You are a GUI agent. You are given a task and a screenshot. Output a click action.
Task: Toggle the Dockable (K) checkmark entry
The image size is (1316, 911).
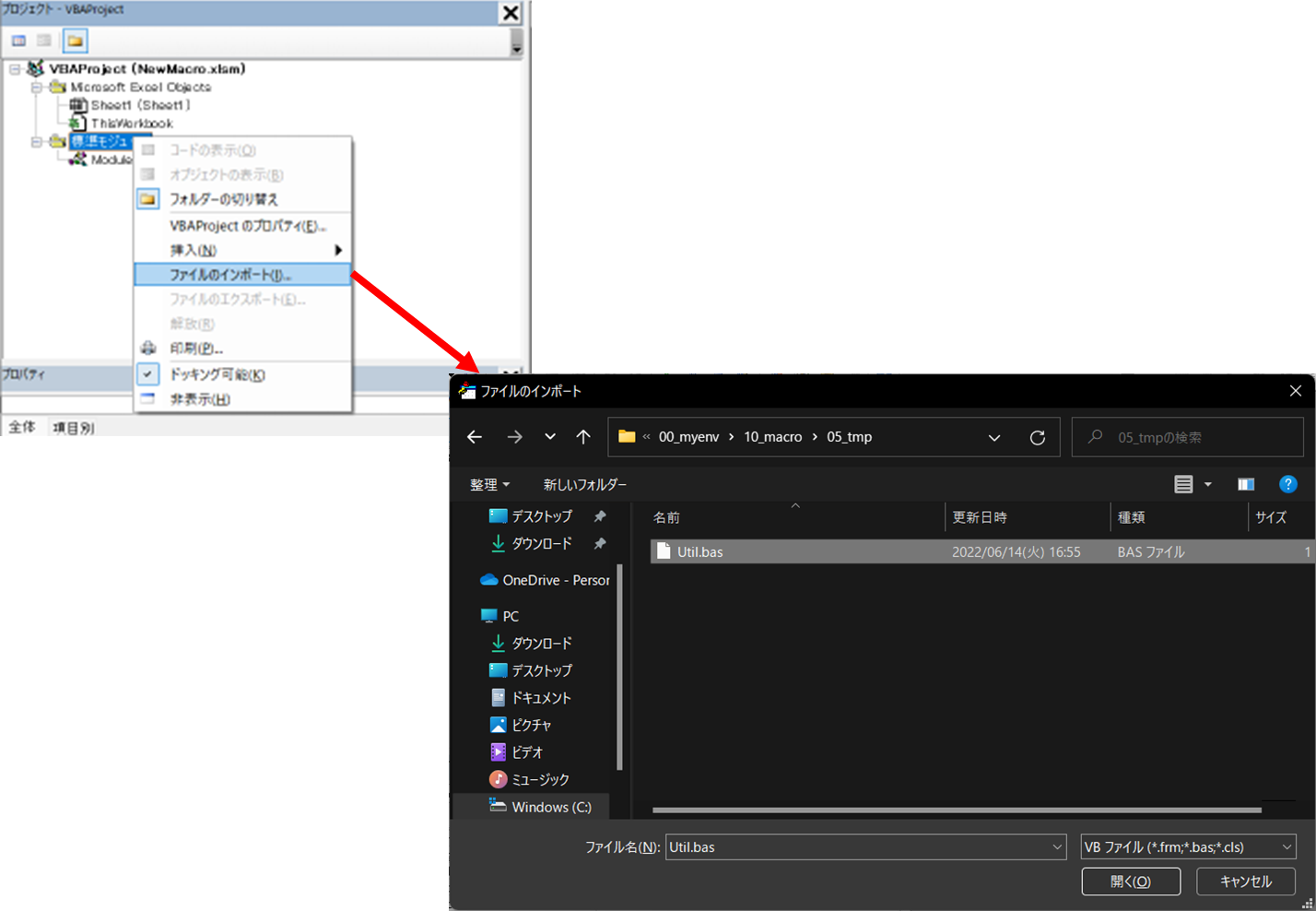point(242,374)
